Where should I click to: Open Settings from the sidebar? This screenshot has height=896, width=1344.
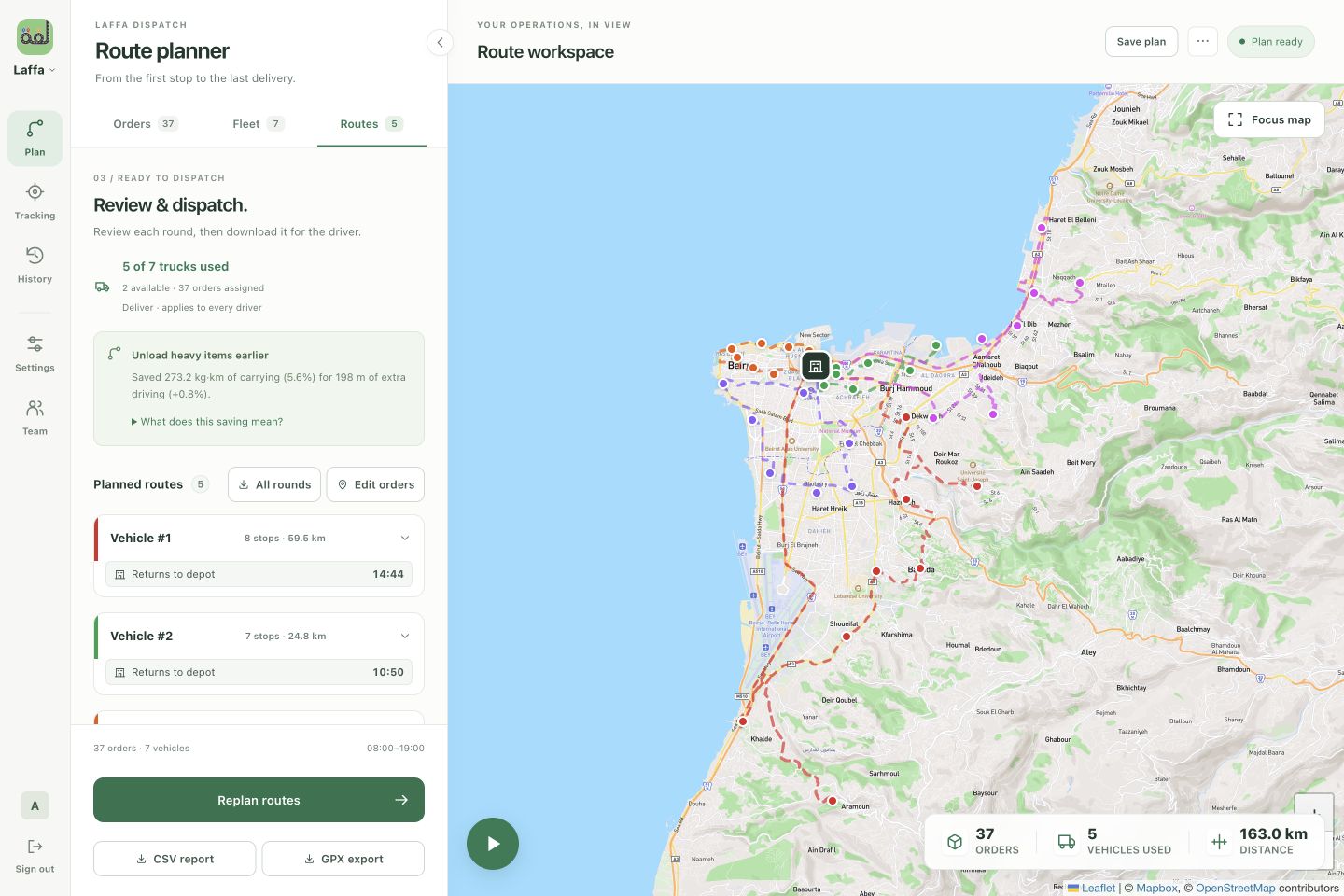point(35,355)
